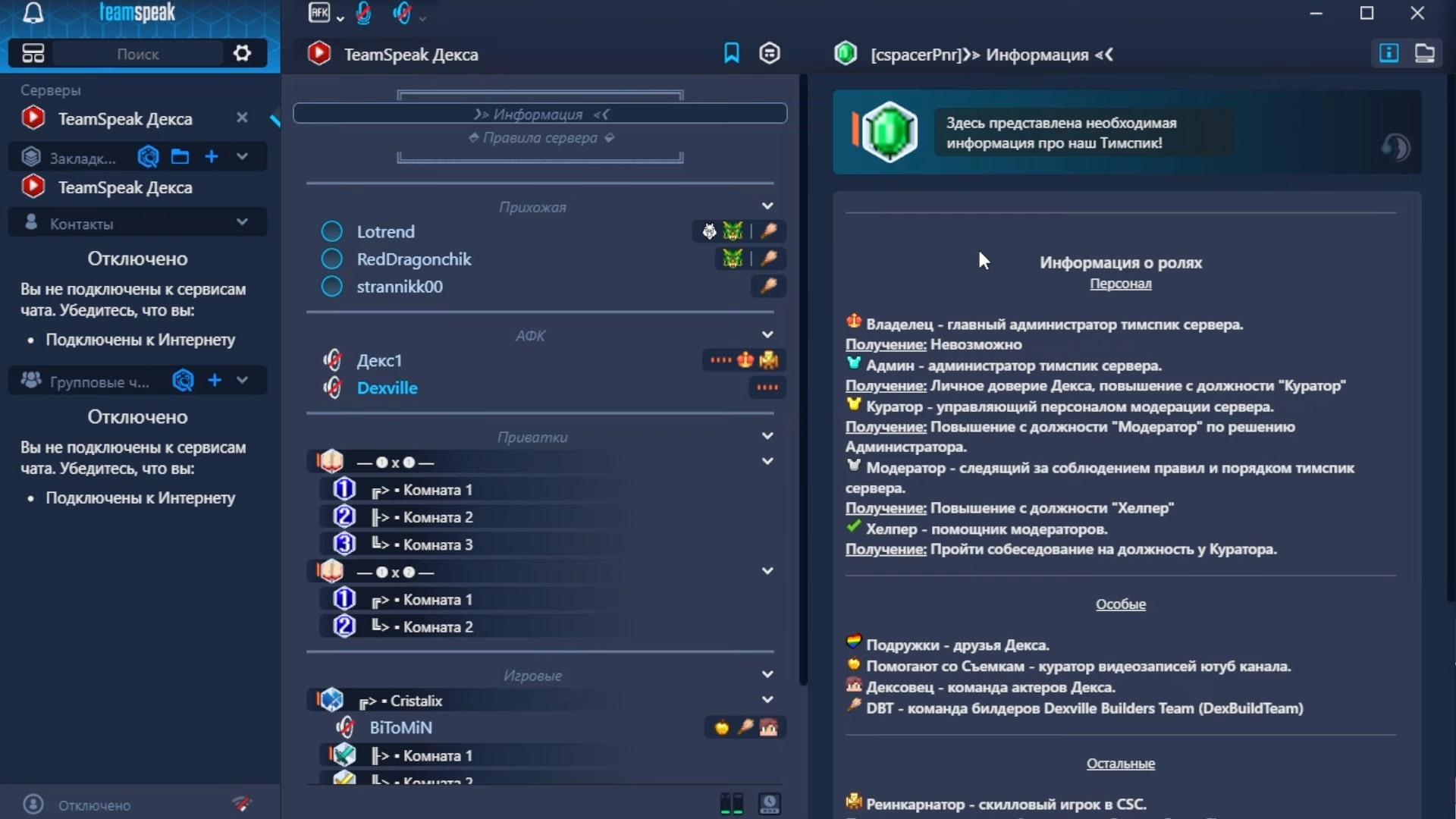Click the disconnected Отключено status
The height and width of the screenshot is (819, 1456).
tap(94, 805)
